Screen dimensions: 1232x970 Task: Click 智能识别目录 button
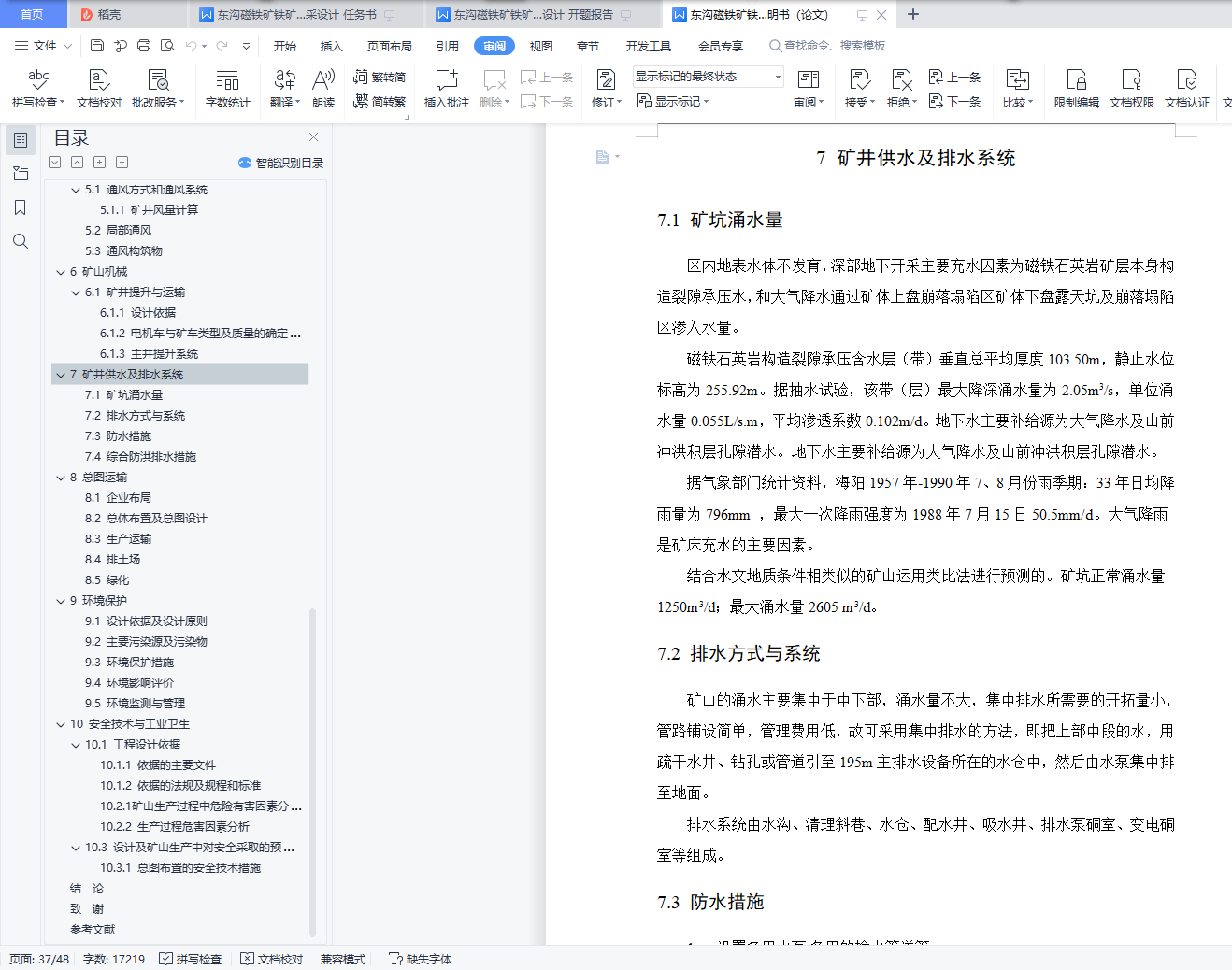click(281, 163)
